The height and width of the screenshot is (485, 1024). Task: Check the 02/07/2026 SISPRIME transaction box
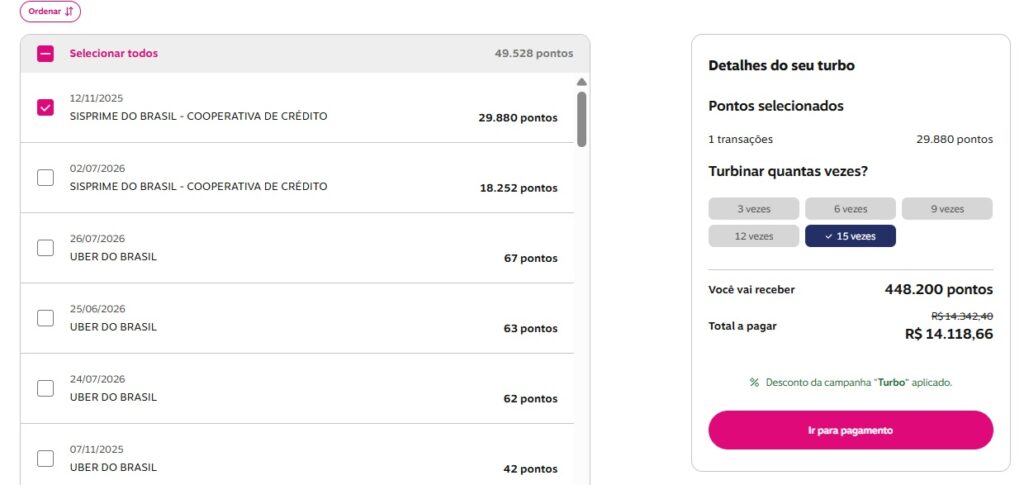point(45,178)
